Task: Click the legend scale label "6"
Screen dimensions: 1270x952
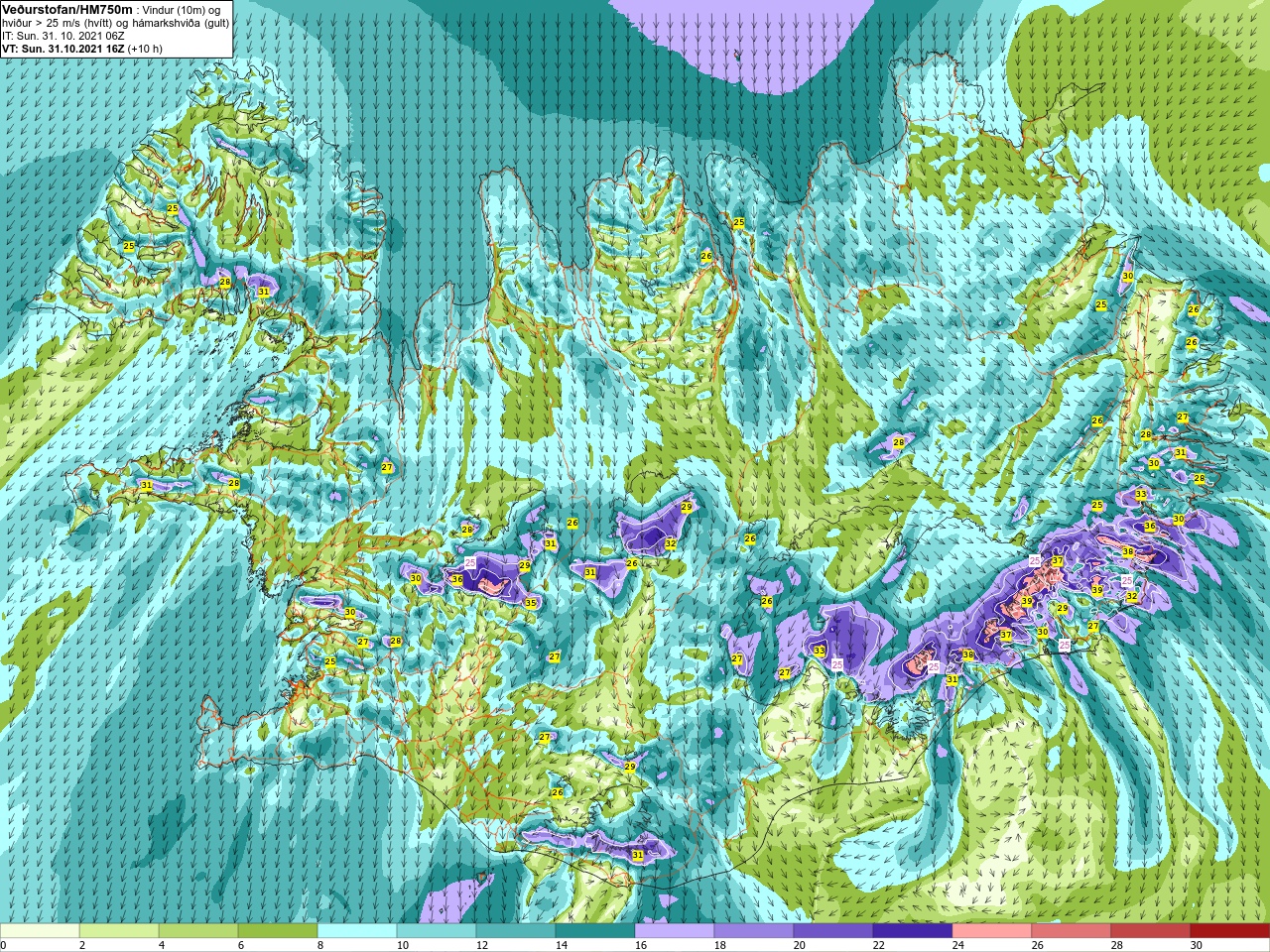Action: [x=242, y=945]
